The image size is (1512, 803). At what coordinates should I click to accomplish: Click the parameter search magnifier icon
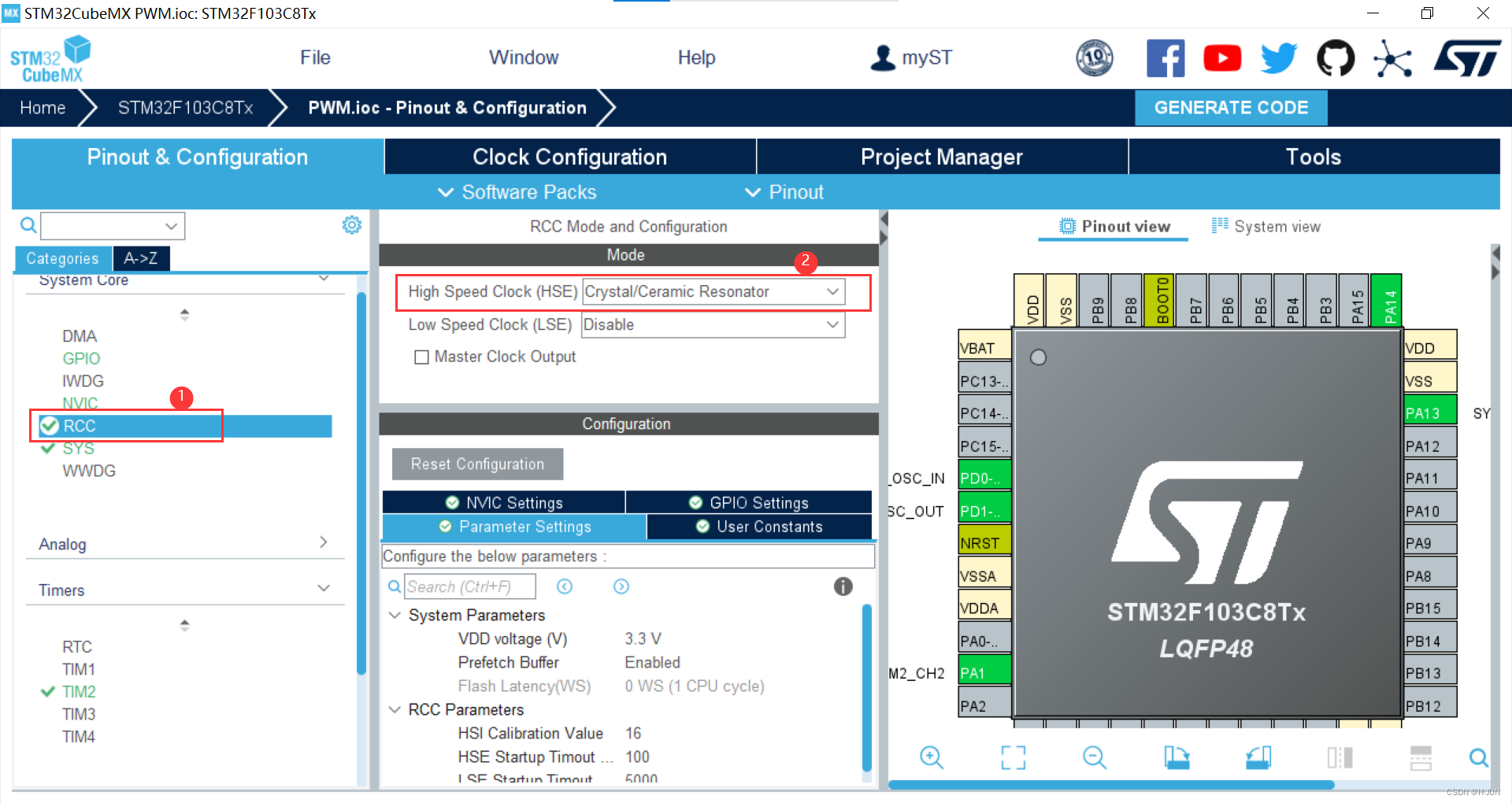(x=395, y=587)
